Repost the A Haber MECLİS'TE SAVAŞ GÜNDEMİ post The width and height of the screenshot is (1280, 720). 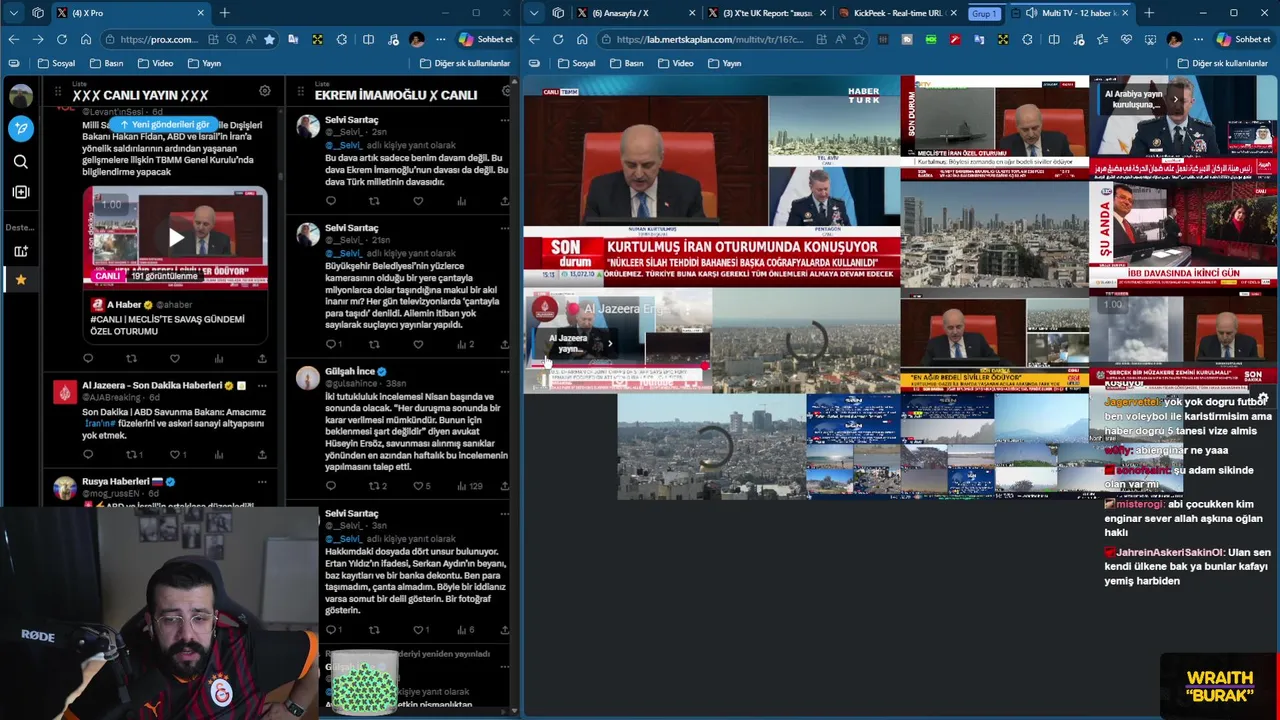131,358
